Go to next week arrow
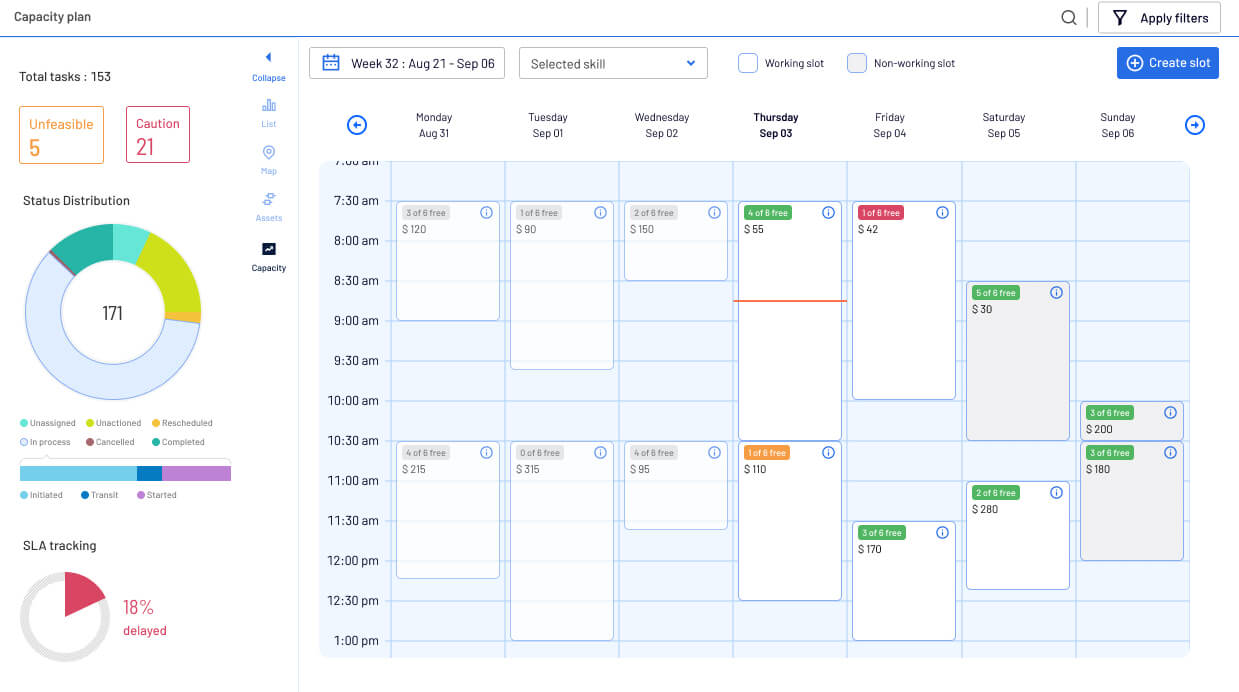The image size is (1239, 692). (x=1195, y=125)
